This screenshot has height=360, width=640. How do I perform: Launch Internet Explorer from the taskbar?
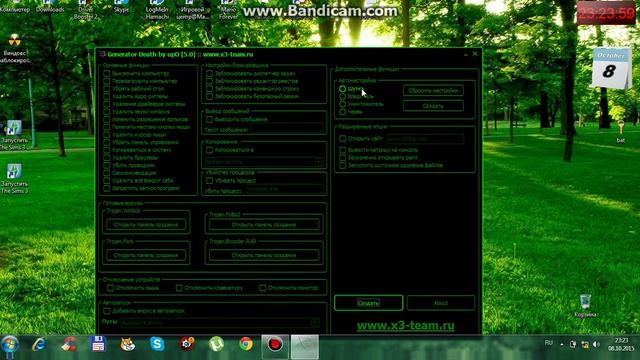click(x=39, y=344)
